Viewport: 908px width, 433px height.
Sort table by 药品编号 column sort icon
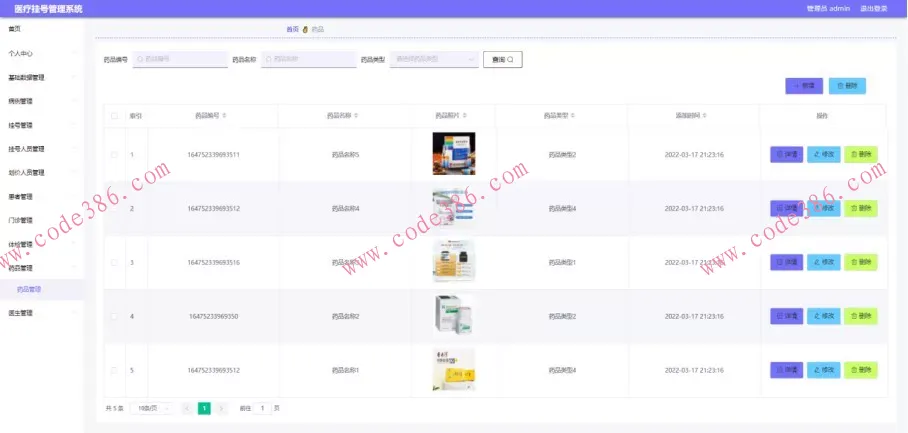point(224,116)
